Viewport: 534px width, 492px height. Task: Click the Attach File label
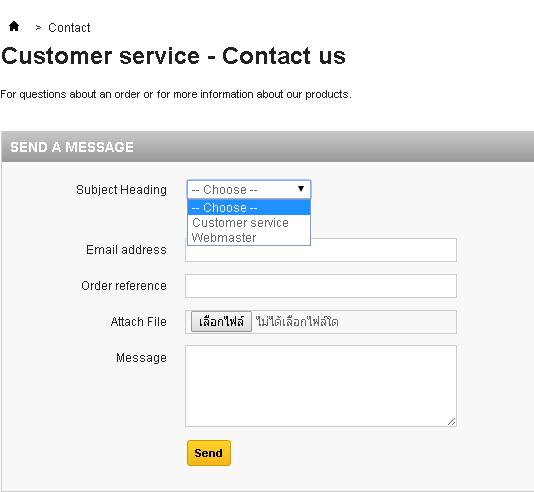point(139,322)
